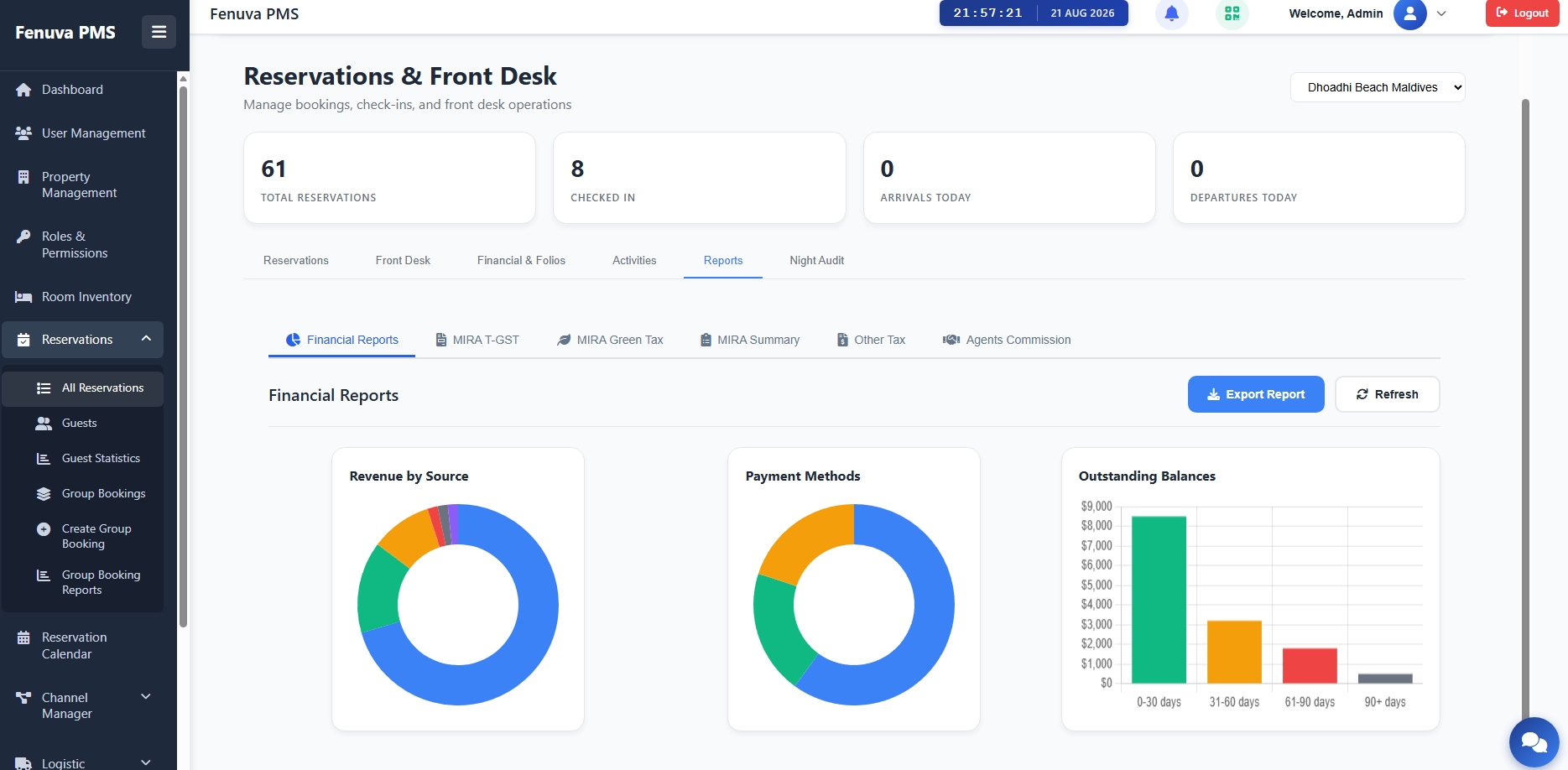Click the Departures Today card
1568x770 pixels.
1319,178
